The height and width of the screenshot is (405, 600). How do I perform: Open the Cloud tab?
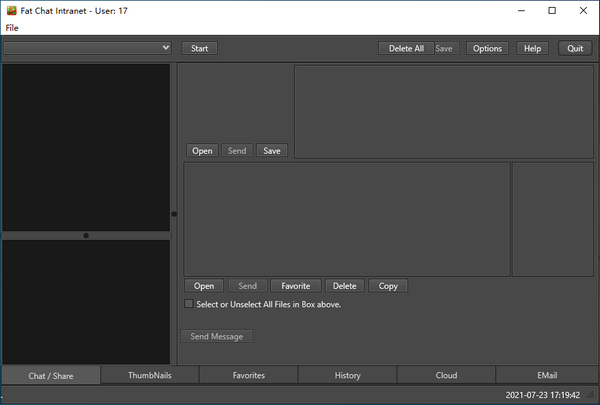pos(446,375)
